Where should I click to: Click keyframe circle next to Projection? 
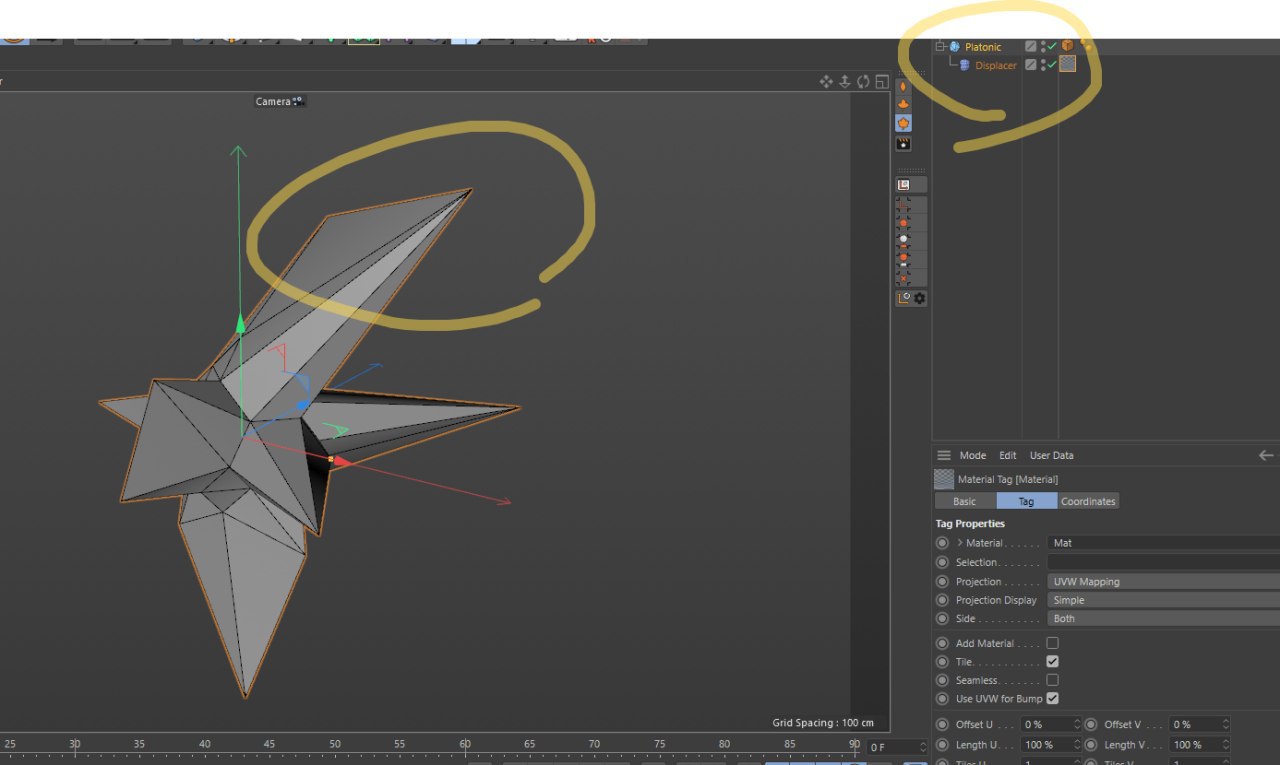pos(942,581)
